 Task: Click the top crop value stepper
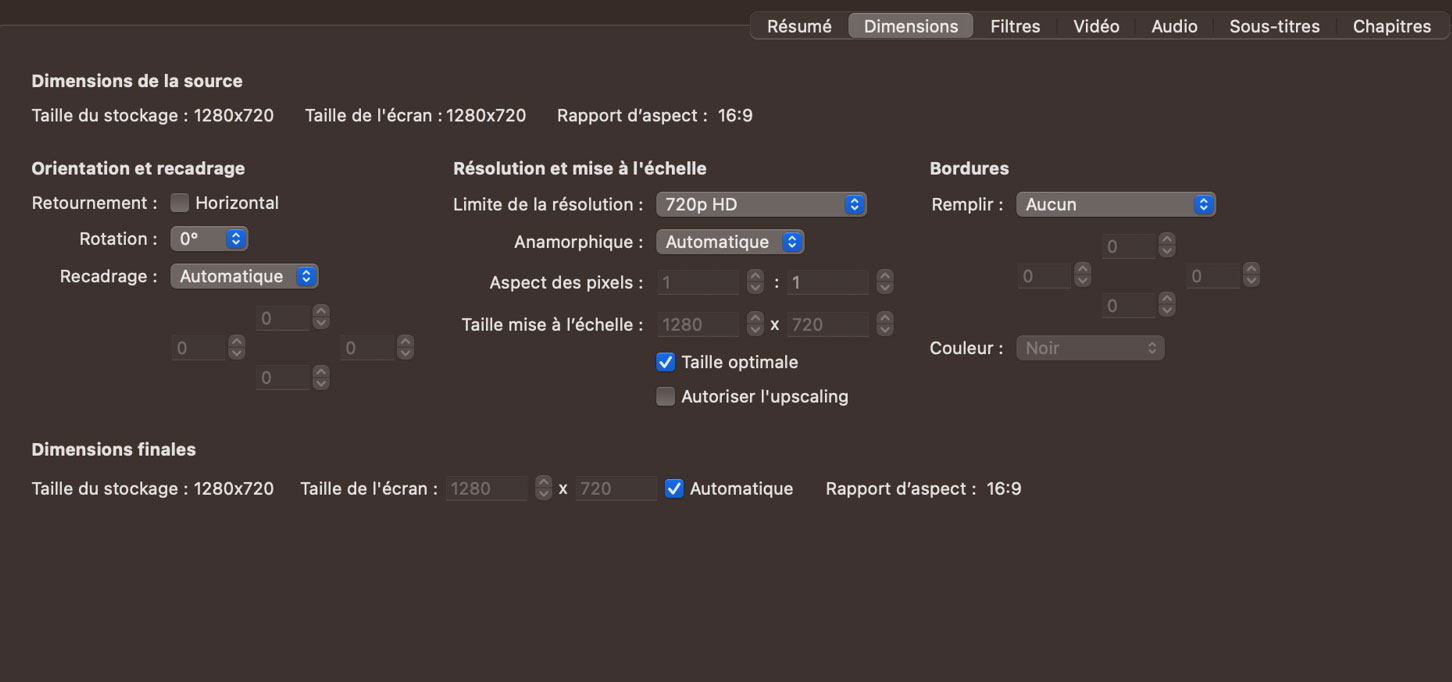[321, 318]
